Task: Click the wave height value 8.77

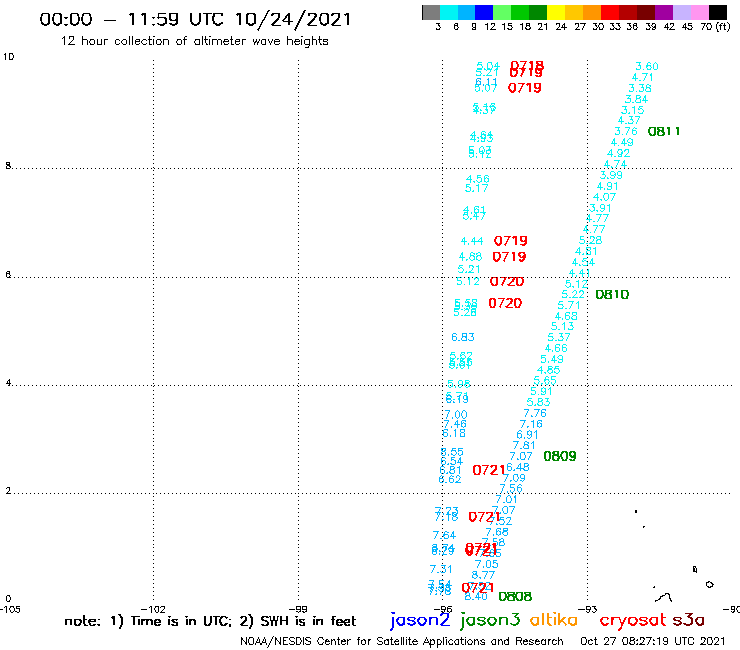Action: tap(483, 575)
